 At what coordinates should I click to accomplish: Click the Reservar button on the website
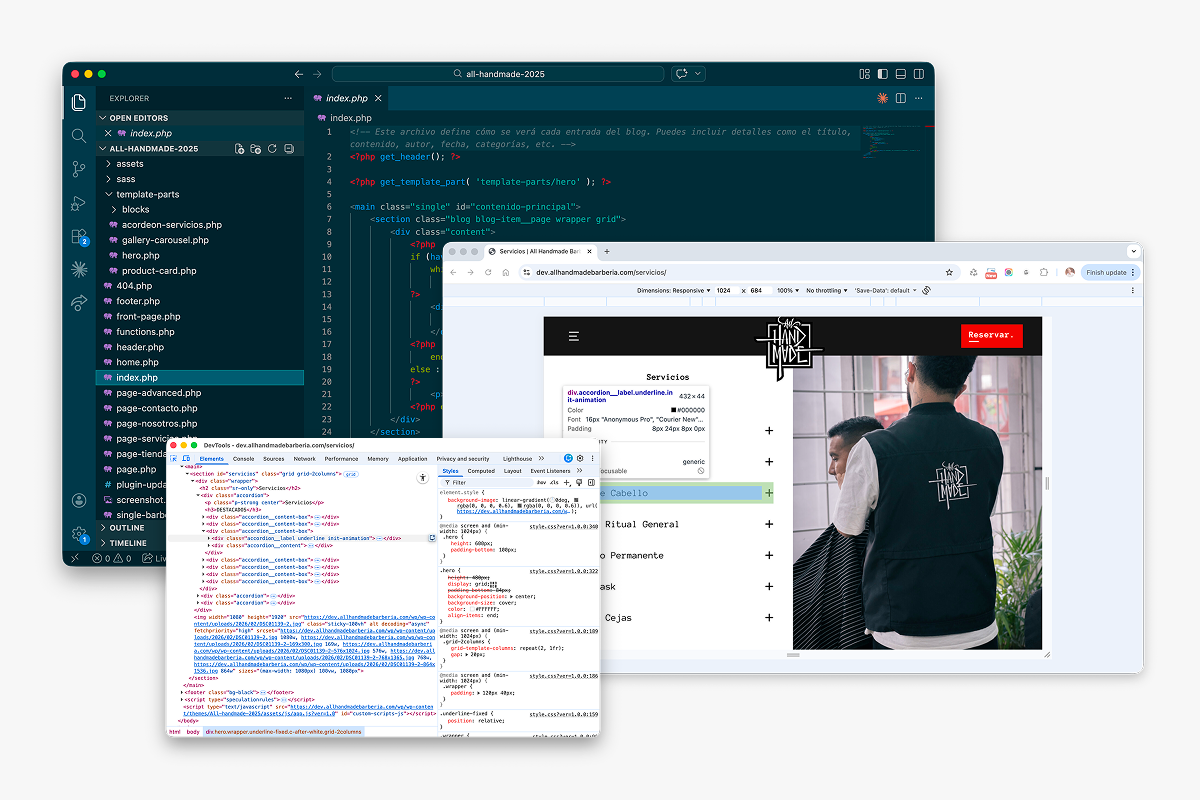[992, 336]
